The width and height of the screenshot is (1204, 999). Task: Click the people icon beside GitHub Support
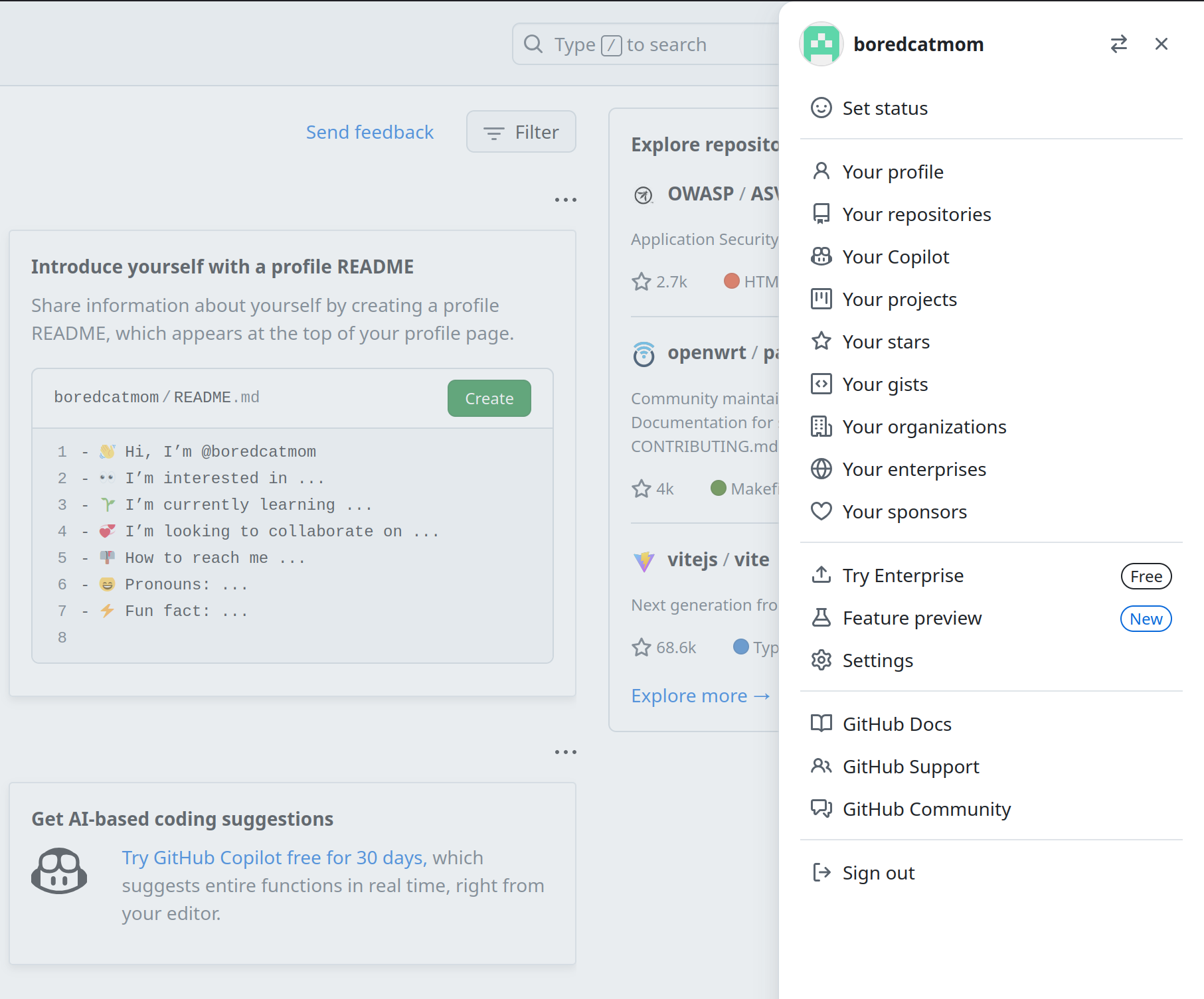pyautogui.click(x=821, y=766)
